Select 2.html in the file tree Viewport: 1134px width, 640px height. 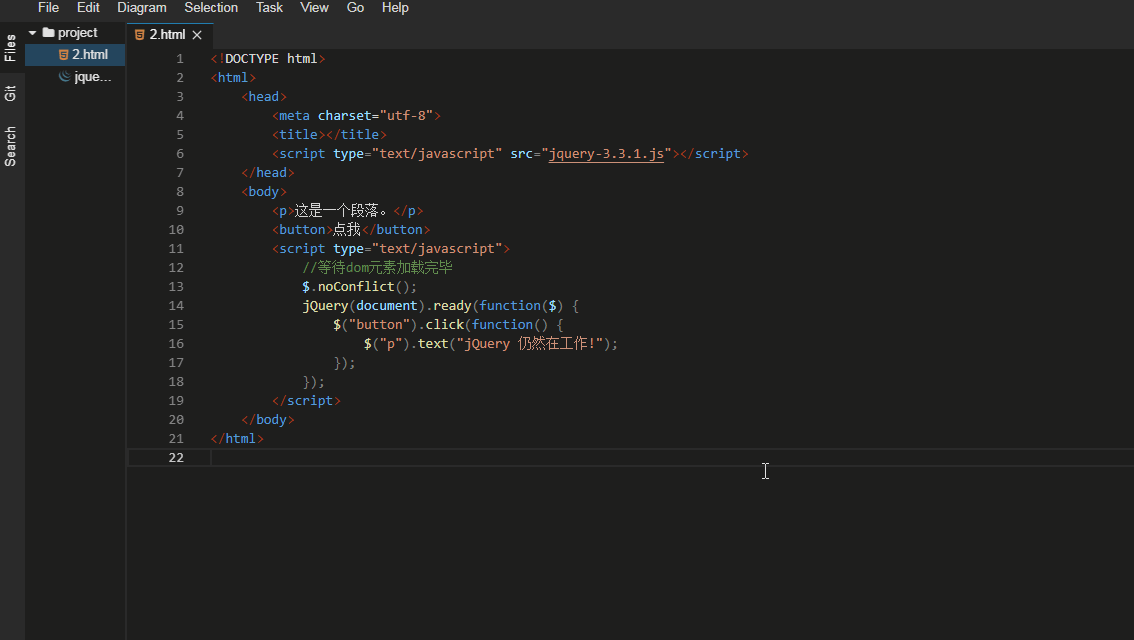point(75,55)
